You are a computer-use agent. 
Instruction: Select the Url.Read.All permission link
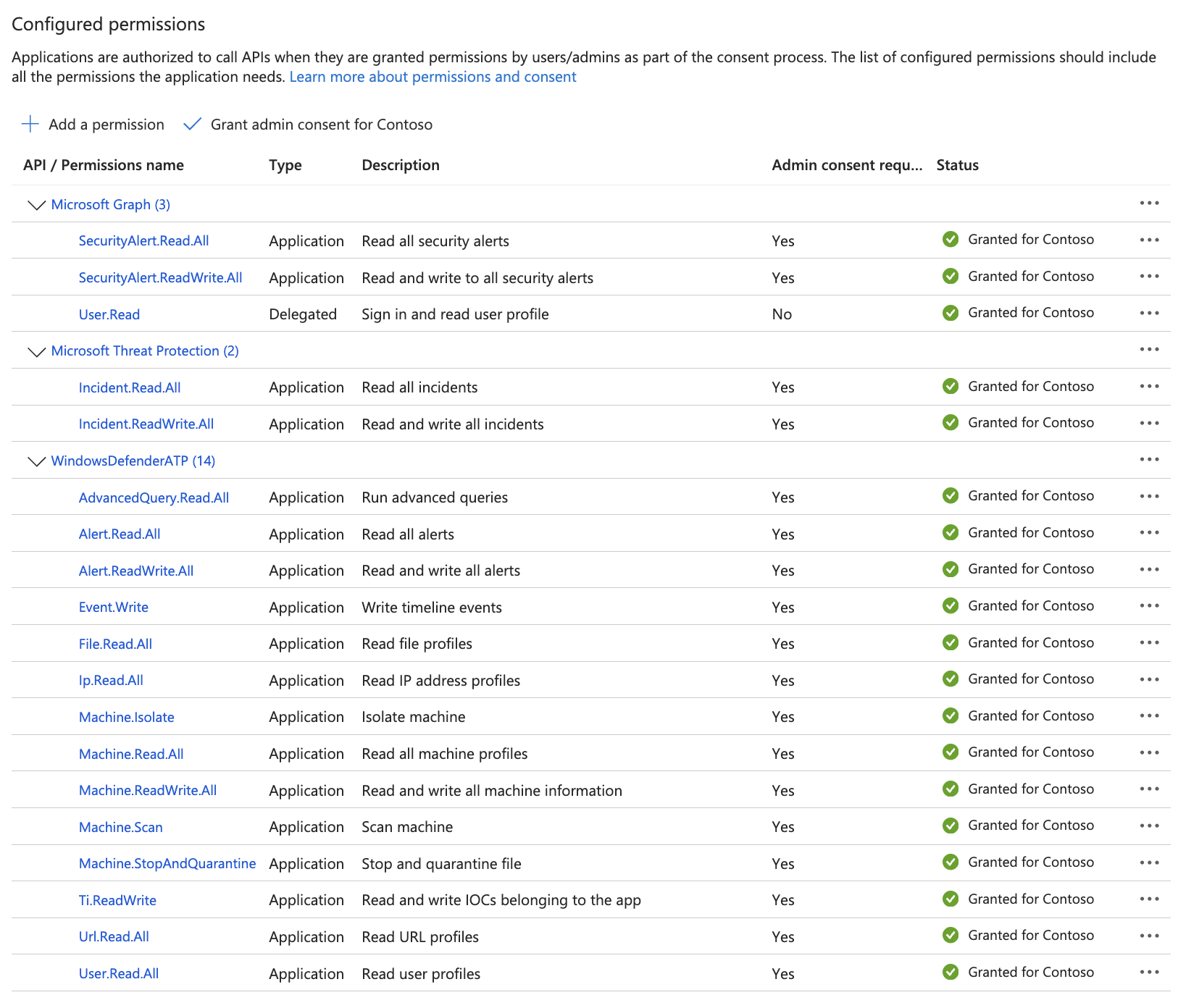(114, 936)
